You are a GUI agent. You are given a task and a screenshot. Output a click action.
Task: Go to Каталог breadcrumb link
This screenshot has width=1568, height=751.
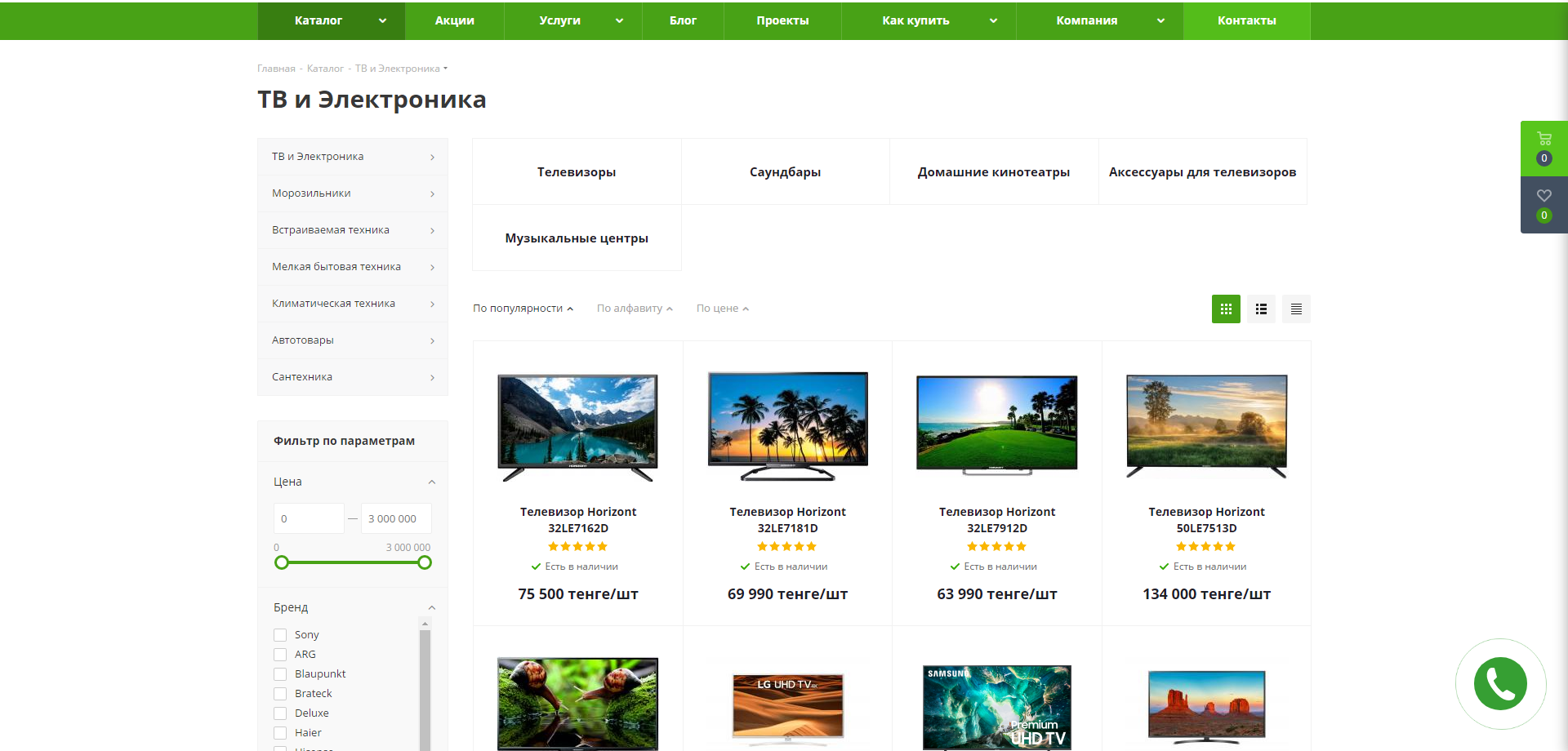[x=325, y=69]
